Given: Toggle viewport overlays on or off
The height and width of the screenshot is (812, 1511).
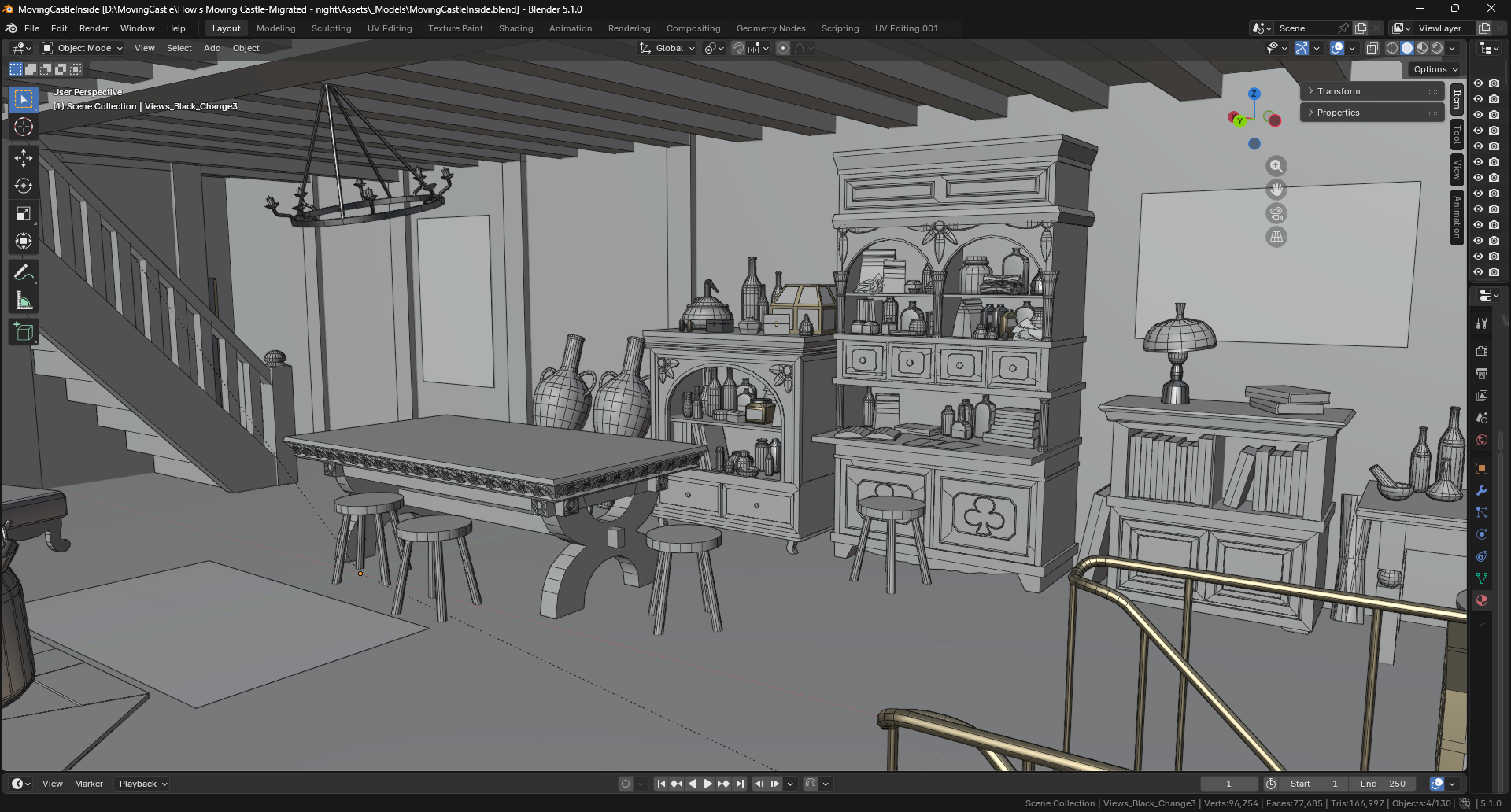Looking at the screenshot, I should coord(1337,48).
